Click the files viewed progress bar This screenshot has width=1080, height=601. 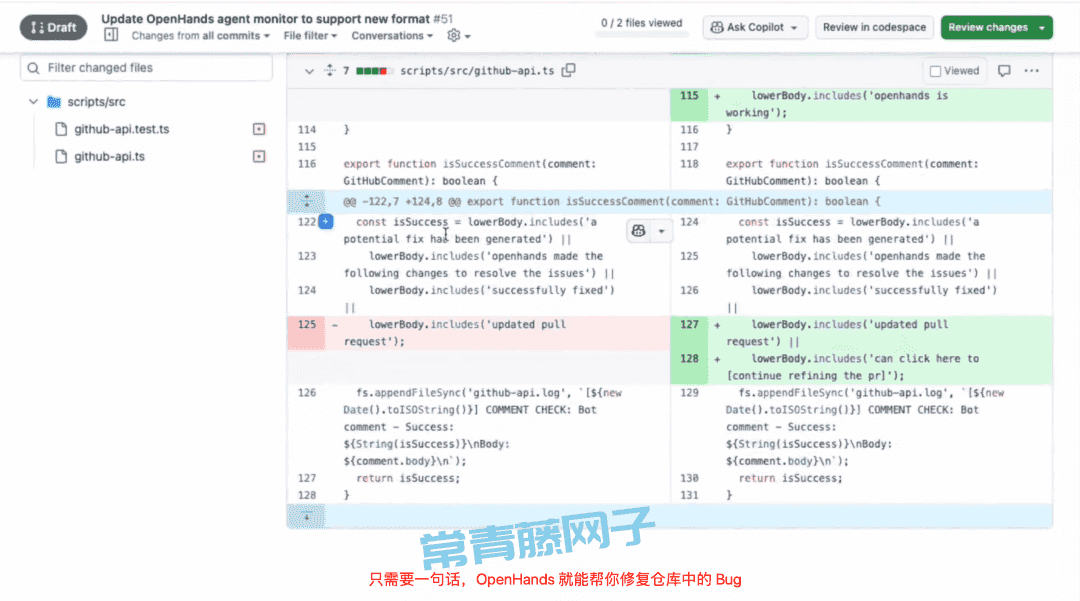pyautogui.click(x=641, y=34)
